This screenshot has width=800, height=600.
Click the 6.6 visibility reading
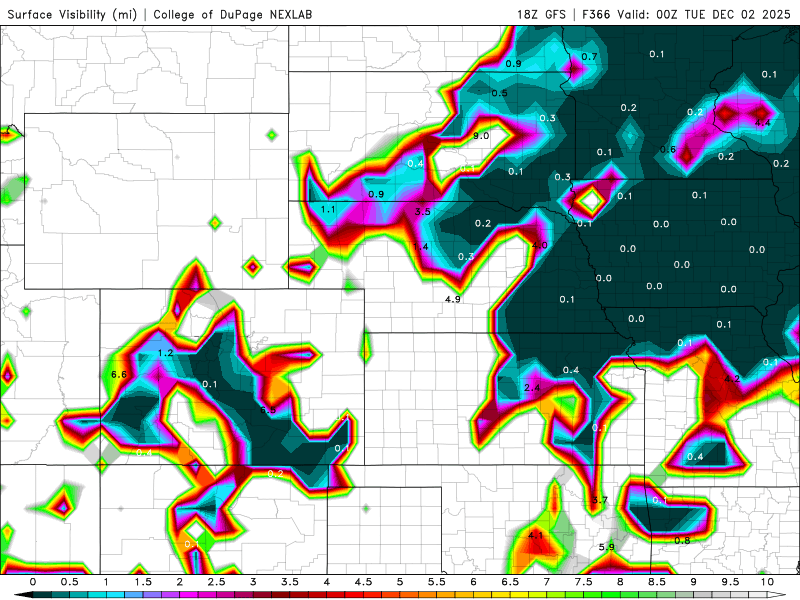[119, 374]
